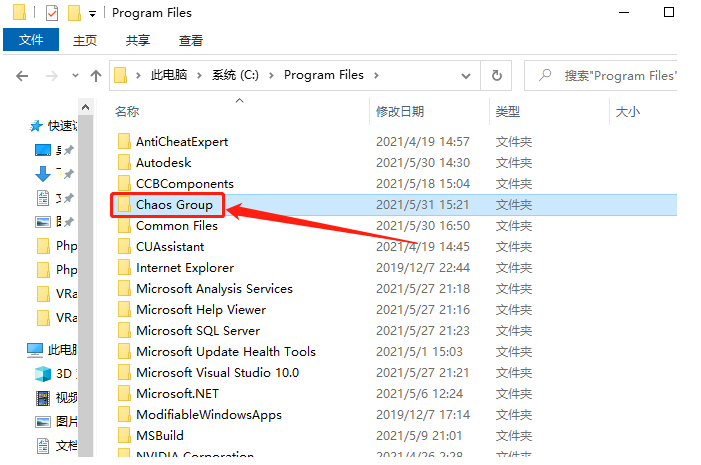Select the Microsoft.NET folder icon
This screenshot has height=465, width=701.
click(x=124, y=393)
